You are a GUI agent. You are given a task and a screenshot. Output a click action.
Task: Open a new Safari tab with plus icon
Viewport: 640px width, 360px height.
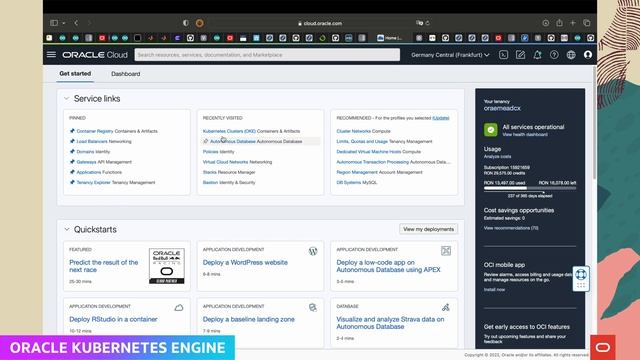pyautogui.click(x=573, y=23)
